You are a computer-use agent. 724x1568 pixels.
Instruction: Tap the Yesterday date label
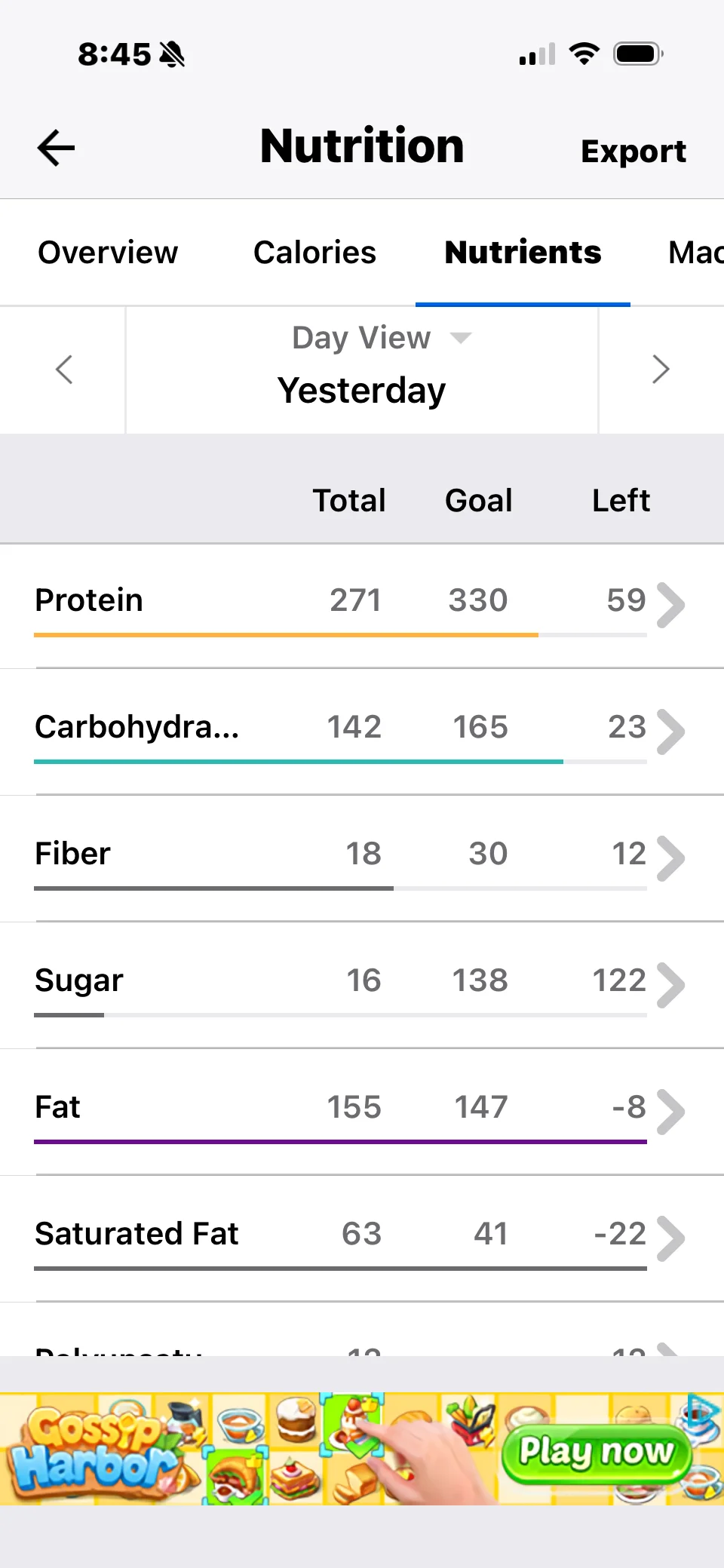(x=362, y=391)
